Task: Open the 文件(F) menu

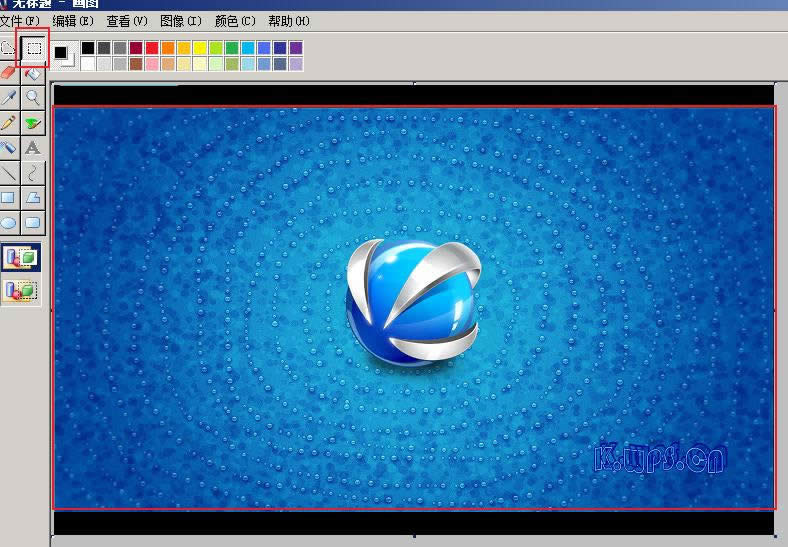Action: [x=19, y=20]
